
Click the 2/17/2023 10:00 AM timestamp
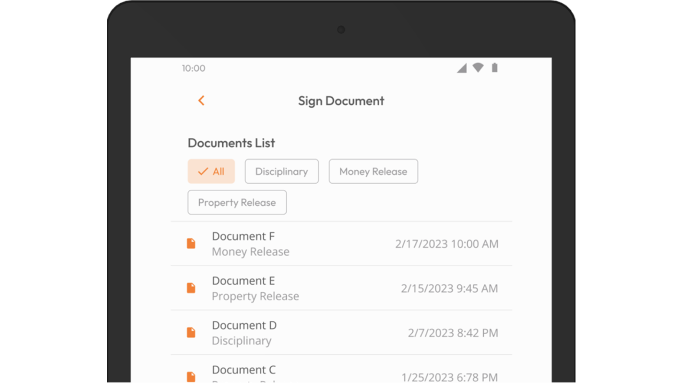tap(447, 244)
